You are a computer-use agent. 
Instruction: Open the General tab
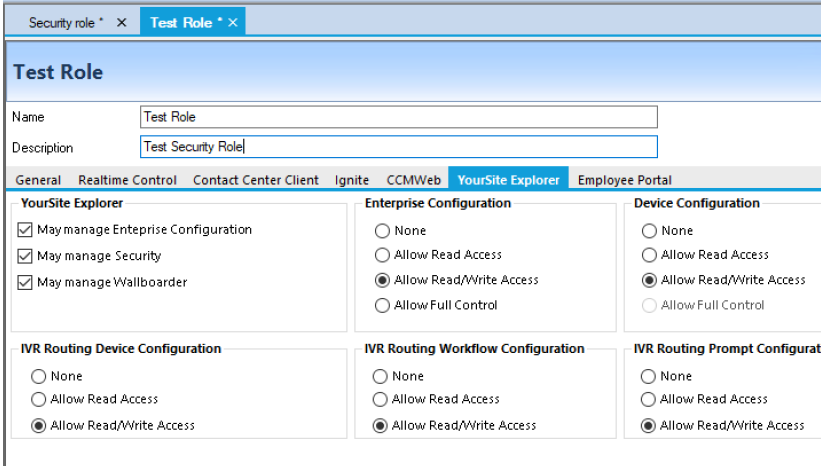point(38,180)
